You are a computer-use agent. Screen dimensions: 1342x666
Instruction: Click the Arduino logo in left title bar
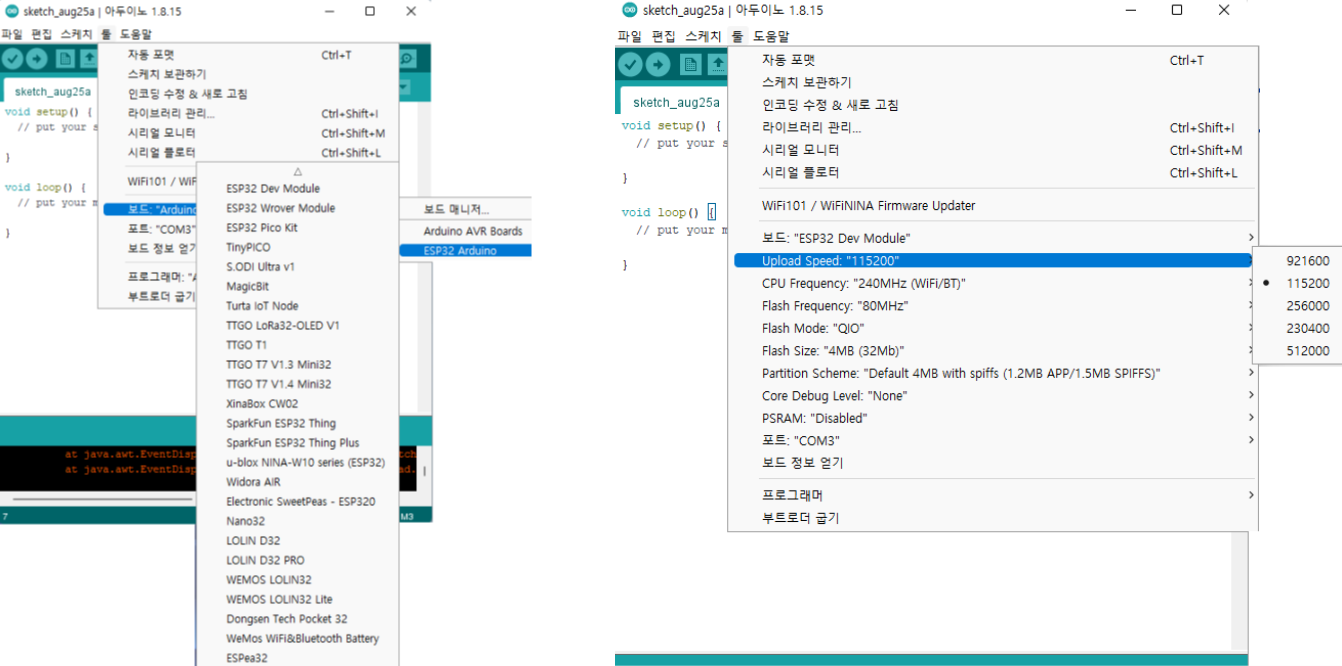(x=11, y=10)
